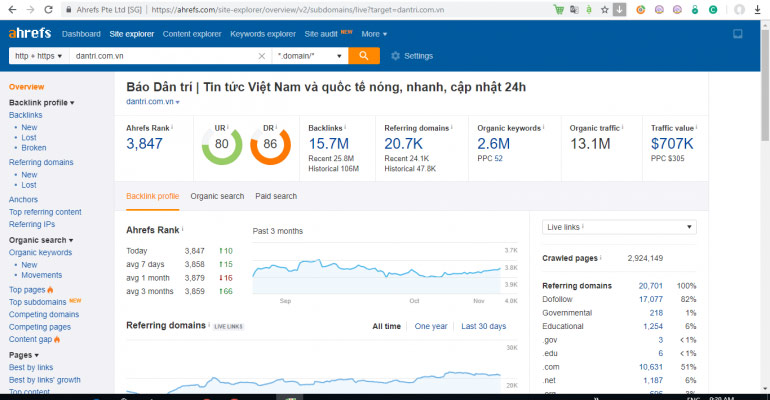Click the green 'C' circle extension icon
This screenshot has height=400, width=770.
click(x=713, y=10)
